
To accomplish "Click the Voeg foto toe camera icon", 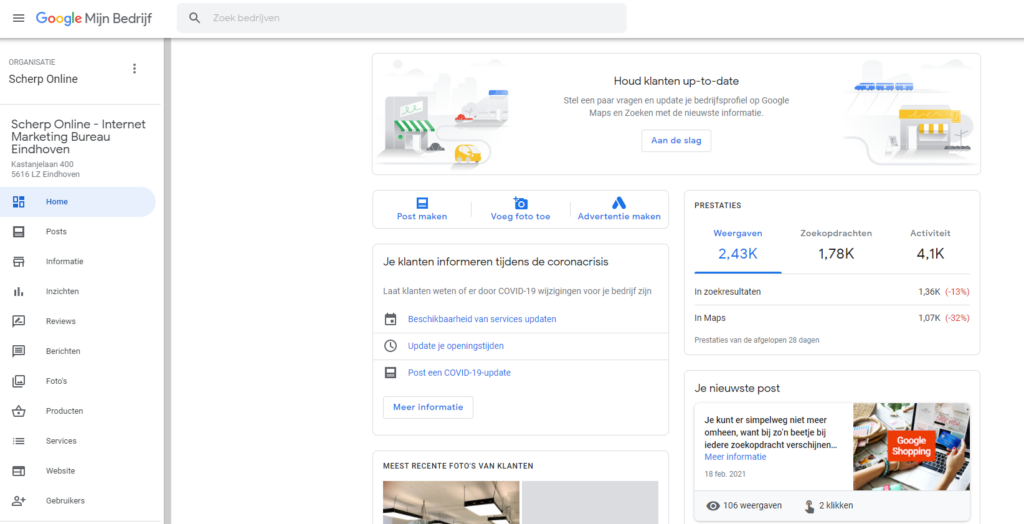I will [x=520, y=203].
